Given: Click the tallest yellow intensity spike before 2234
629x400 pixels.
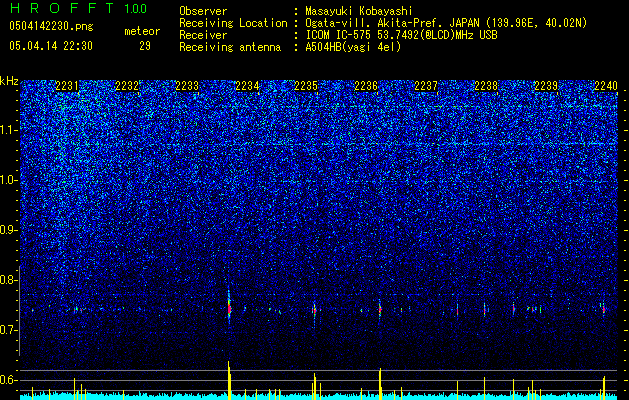Looking at the screenshot, I should (229, 380).
